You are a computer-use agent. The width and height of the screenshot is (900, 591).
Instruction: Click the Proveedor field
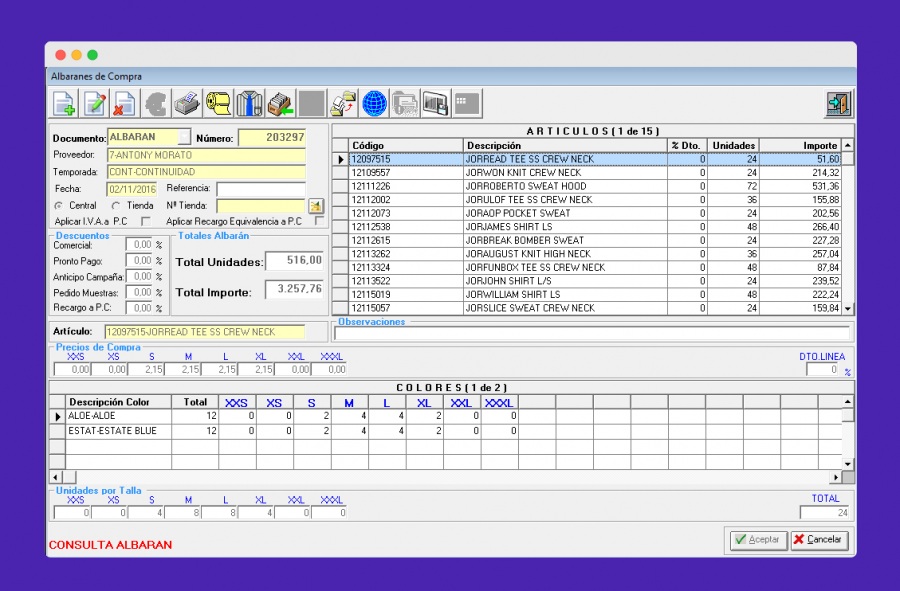(x=206, y=155)
